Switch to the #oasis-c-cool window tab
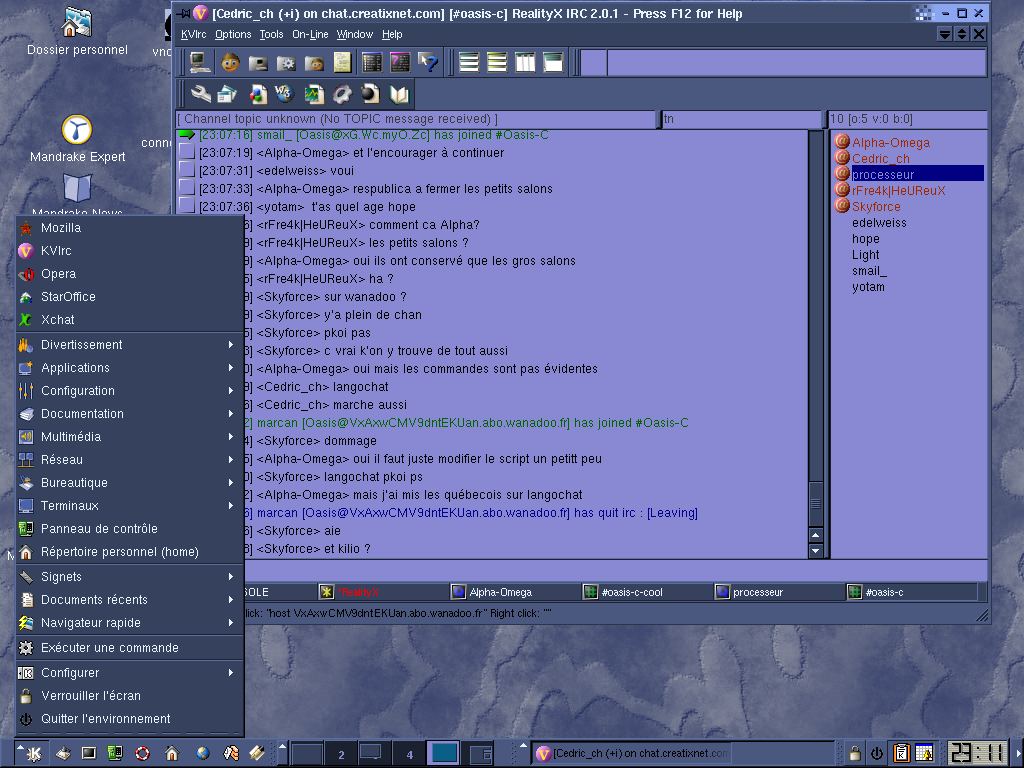The image size is (1024, 768). 645,592
